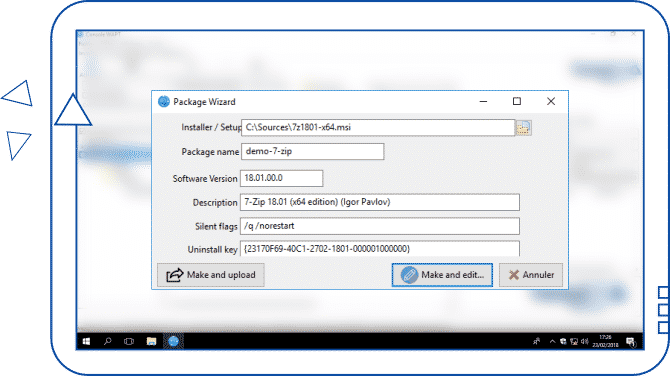The width and height of the screenshot is (670, 376).
Task: Click into the Package name field
Action: tap(312, 152)
